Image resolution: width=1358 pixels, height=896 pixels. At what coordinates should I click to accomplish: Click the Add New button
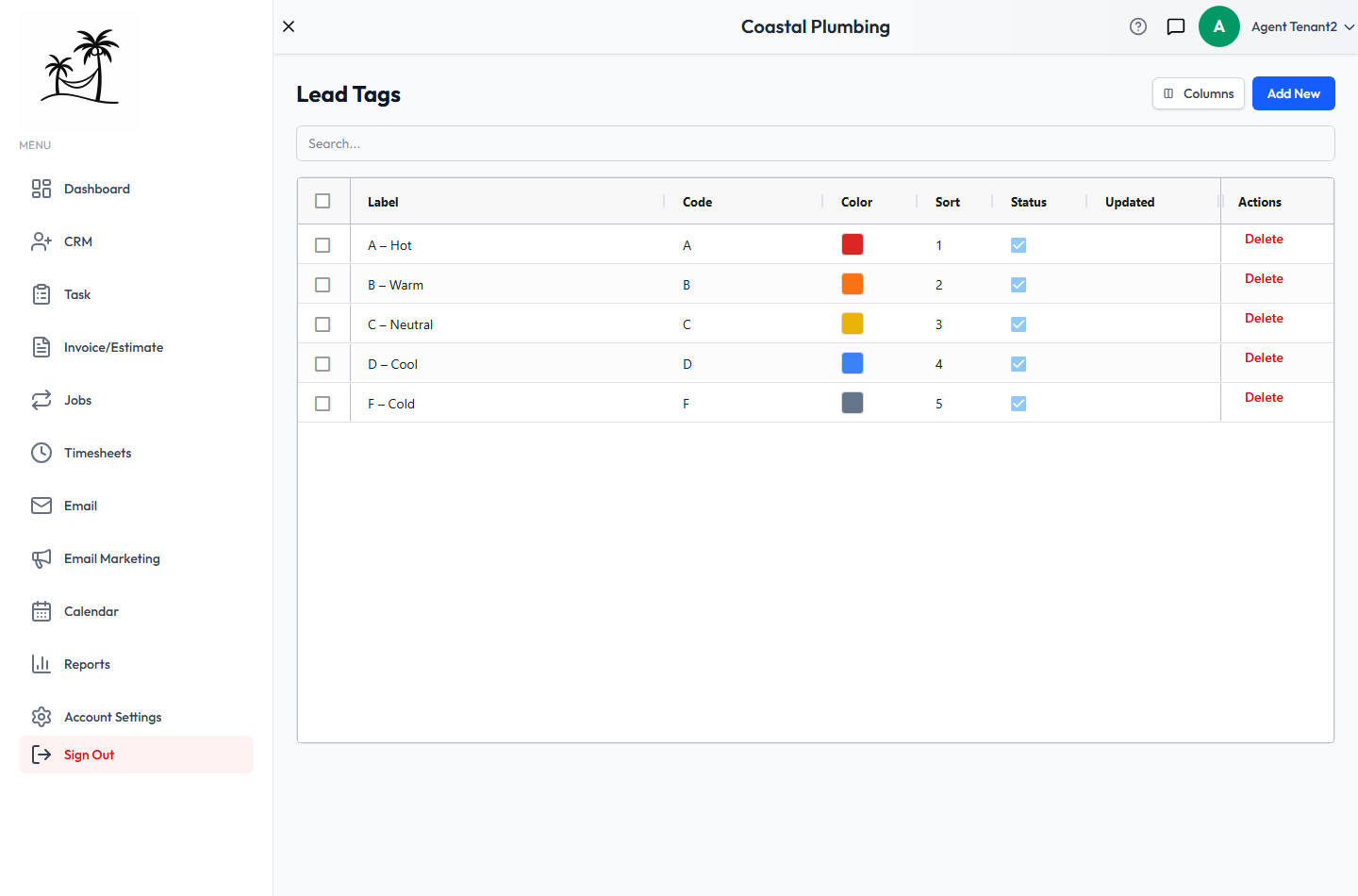(1294, 93)
